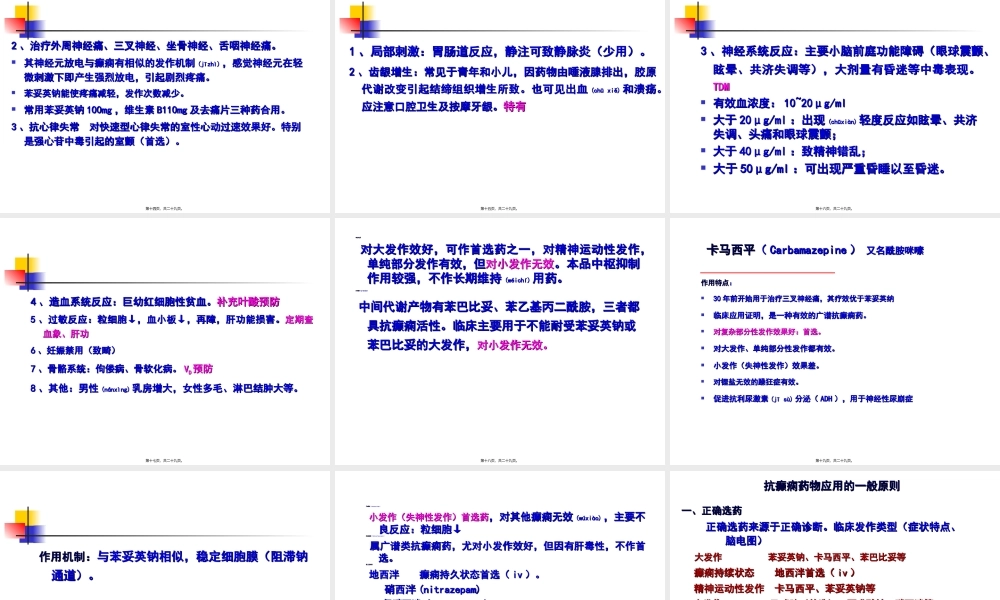
Task: Select the bullet before 对大发作、单纯部分性发作都有效
Action: click(701, 348)
